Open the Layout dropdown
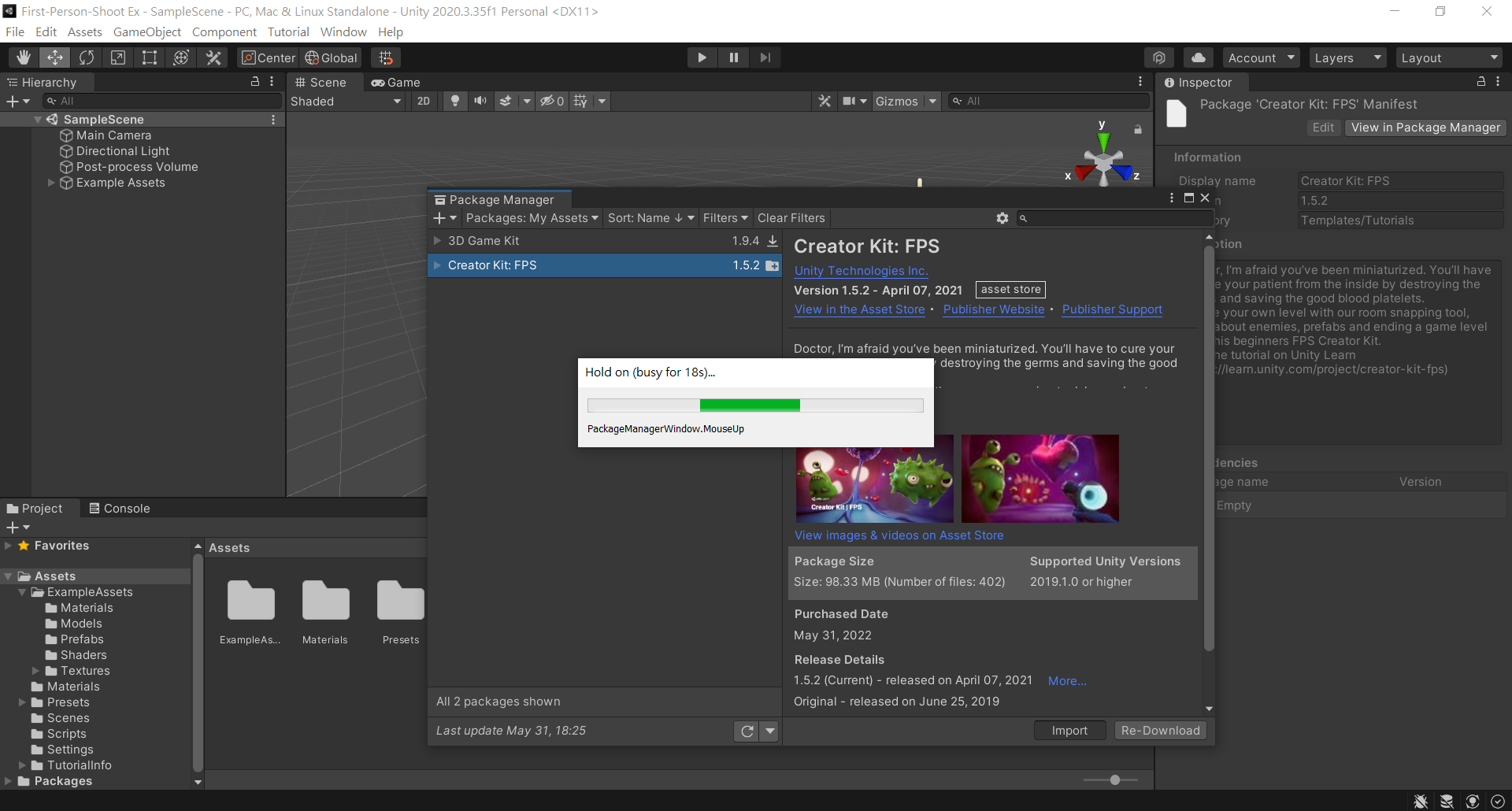1512x811 pixels. (x=1449, y=57)
